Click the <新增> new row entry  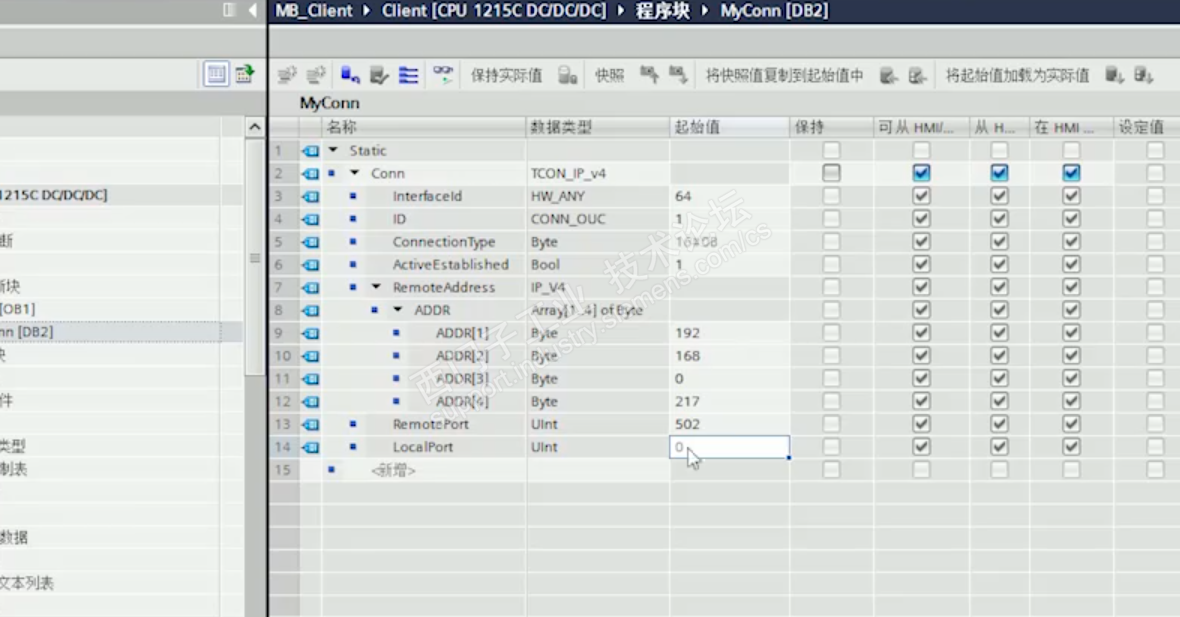coord(393,470)
